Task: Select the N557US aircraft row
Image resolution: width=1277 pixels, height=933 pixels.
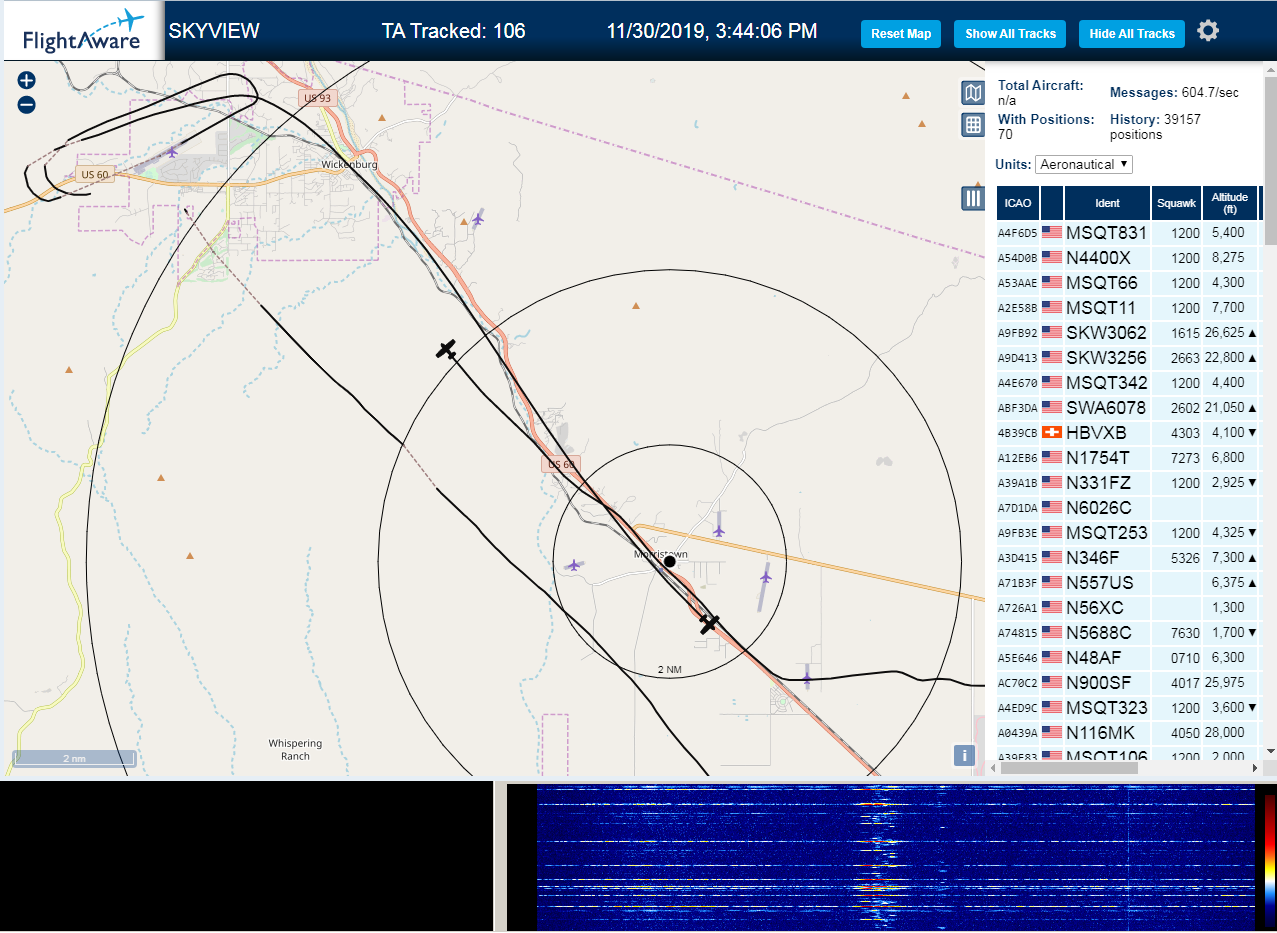Action: coord(1129,583)
